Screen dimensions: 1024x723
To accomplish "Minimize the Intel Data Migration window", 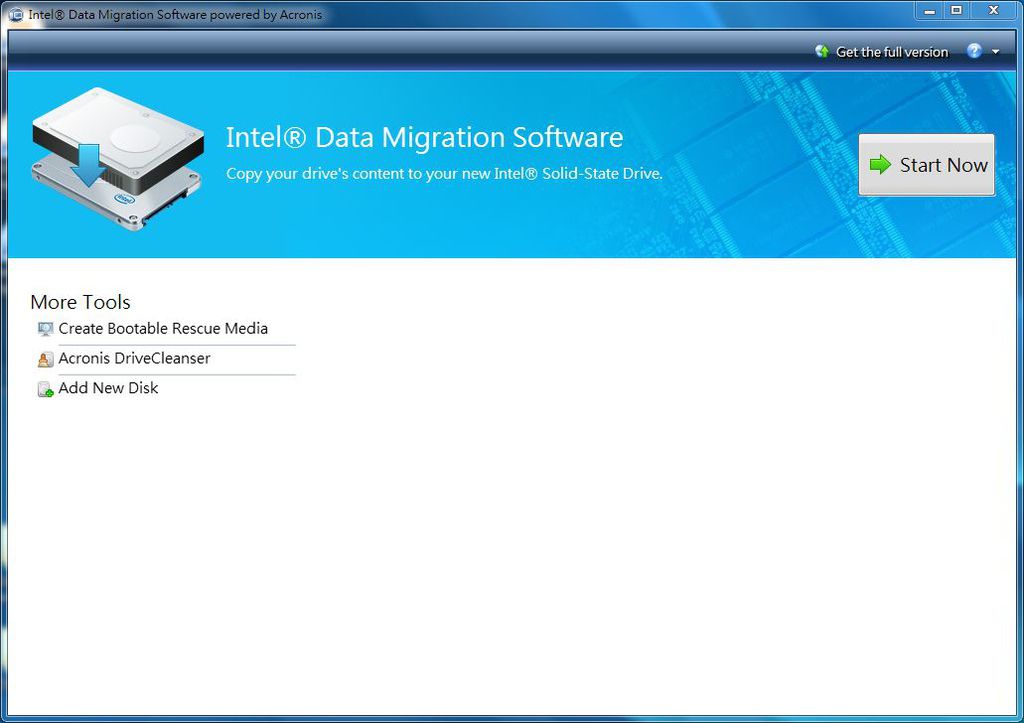I will [929, 11].
